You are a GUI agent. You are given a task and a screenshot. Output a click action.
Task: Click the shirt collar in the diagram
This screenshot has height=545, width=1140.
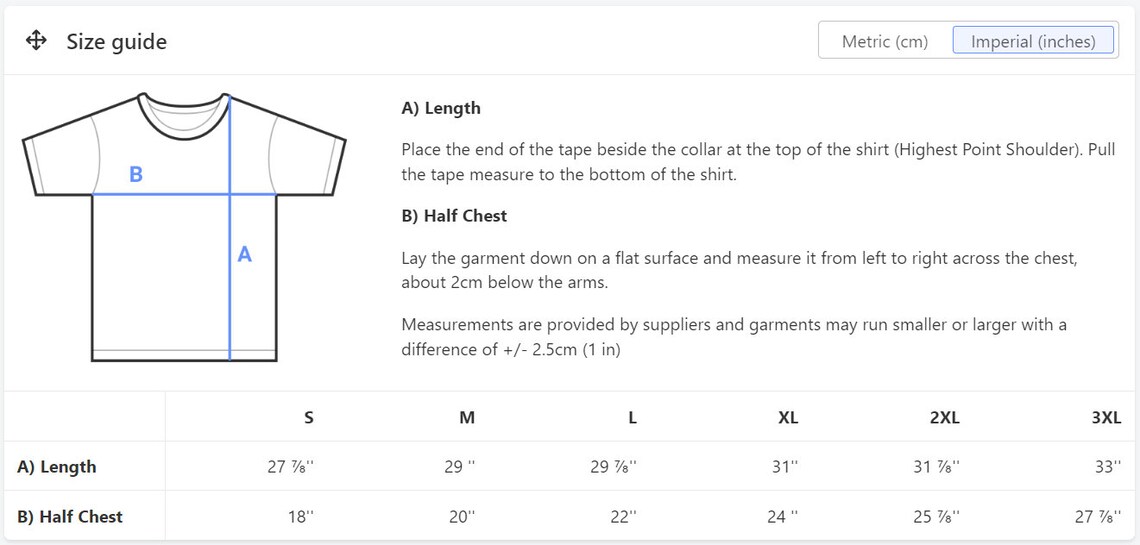coord(184,115)
